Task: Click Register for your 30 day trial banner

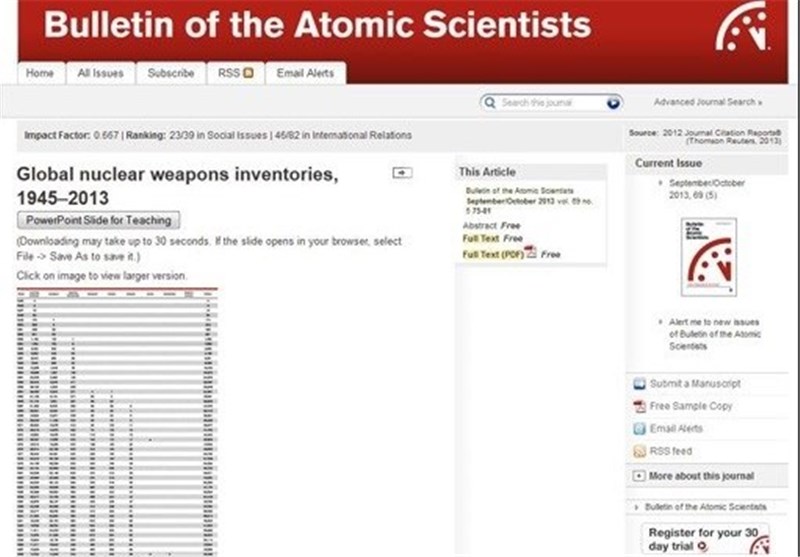Action: (x=705, y=539)
